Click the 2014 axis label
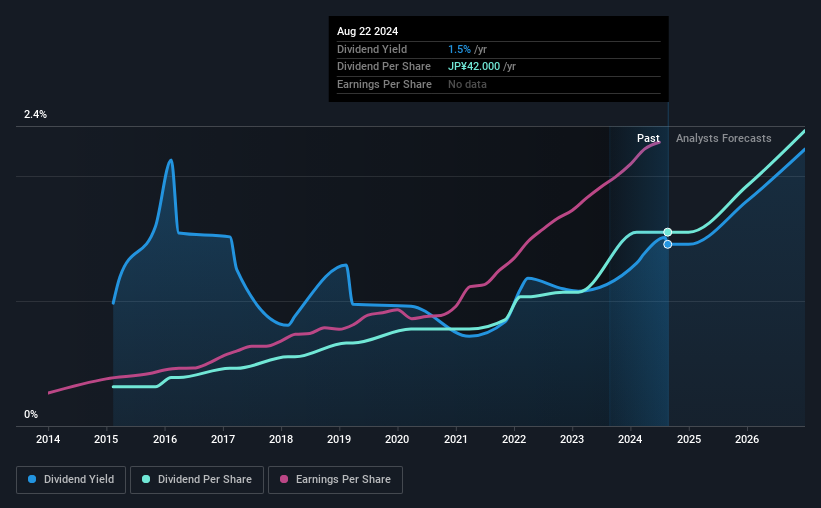 (x=48, y=439)
